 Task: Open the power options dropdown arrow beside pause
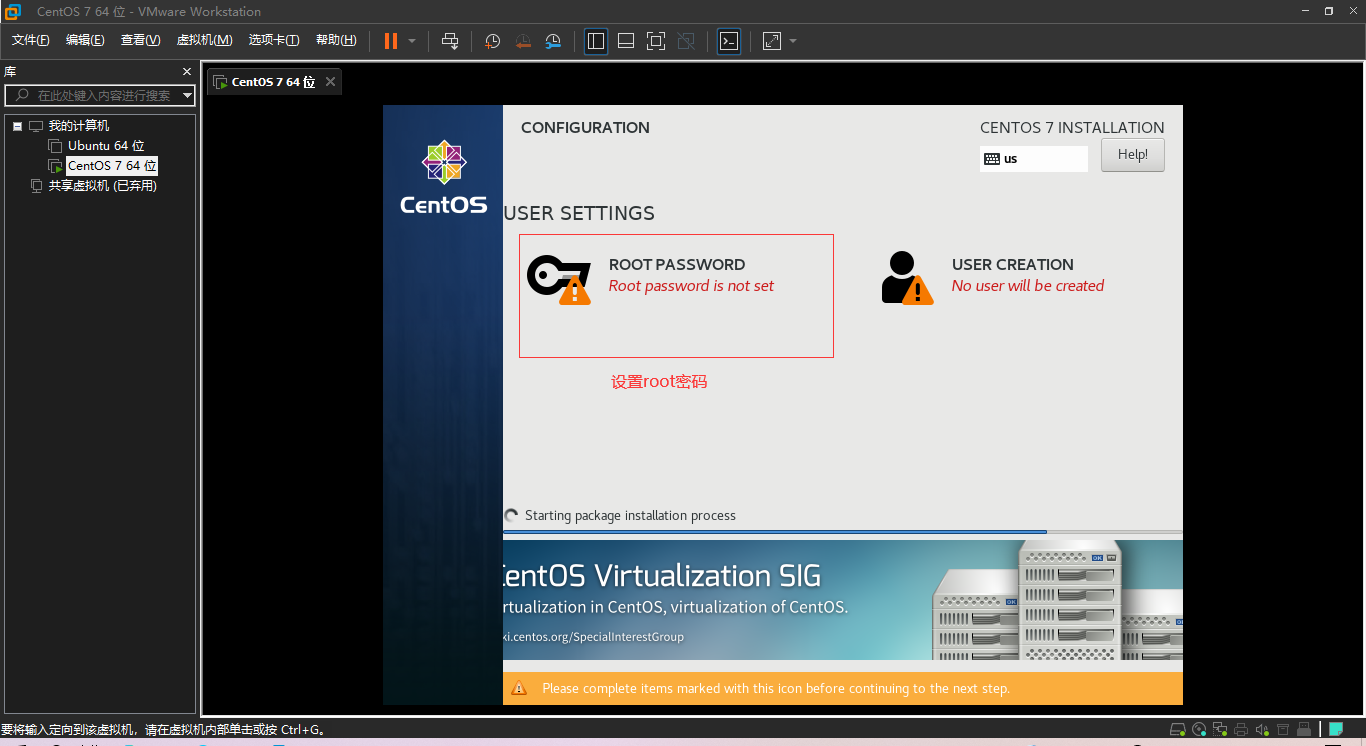pos(412,41)
